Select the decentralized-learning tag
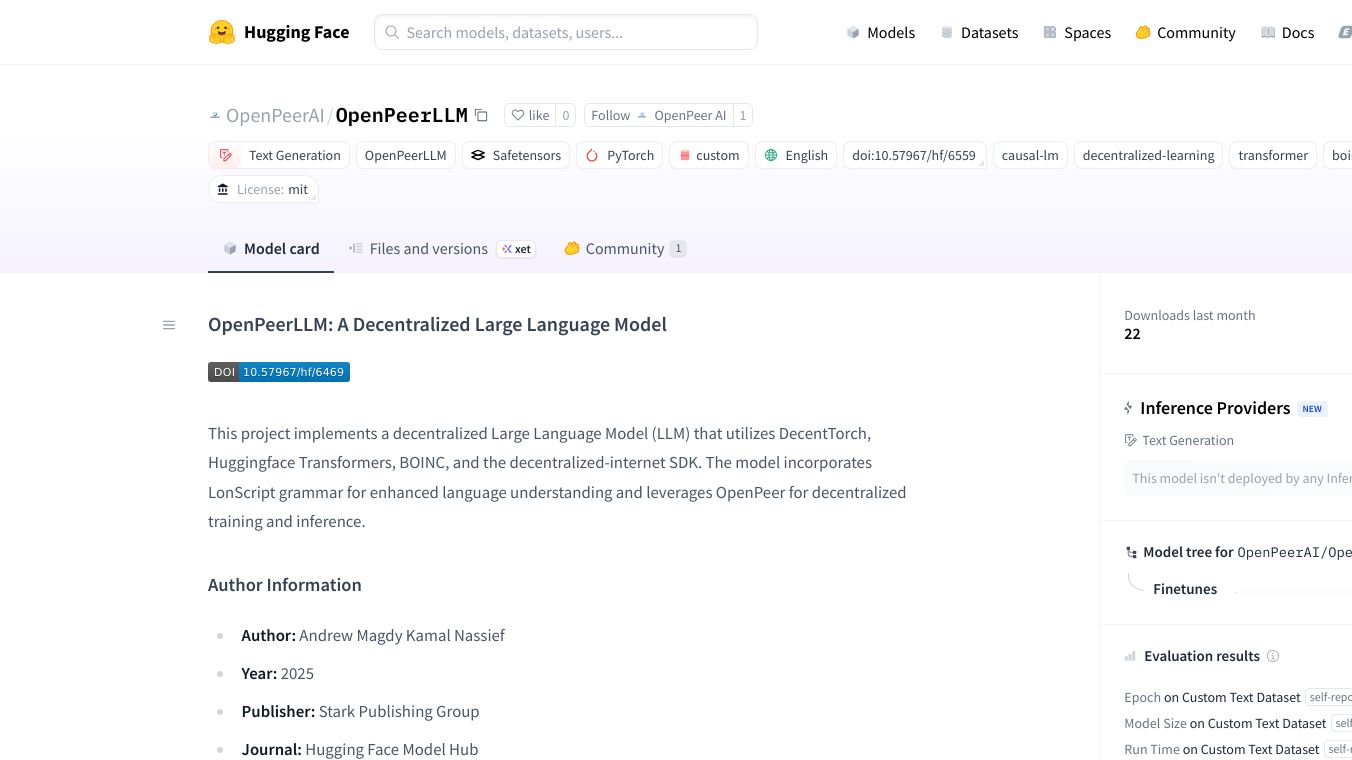1352x760 pixels. [1148, 155]
